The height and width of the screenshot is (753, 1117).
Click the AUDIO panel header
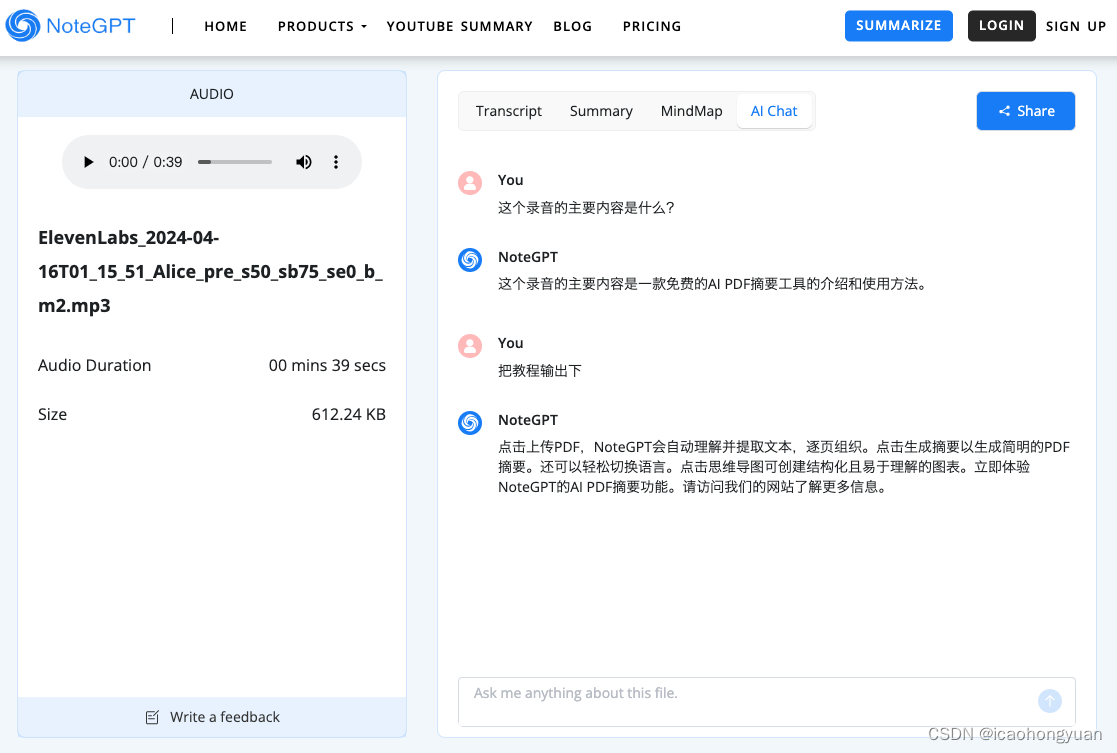point(212,94)
